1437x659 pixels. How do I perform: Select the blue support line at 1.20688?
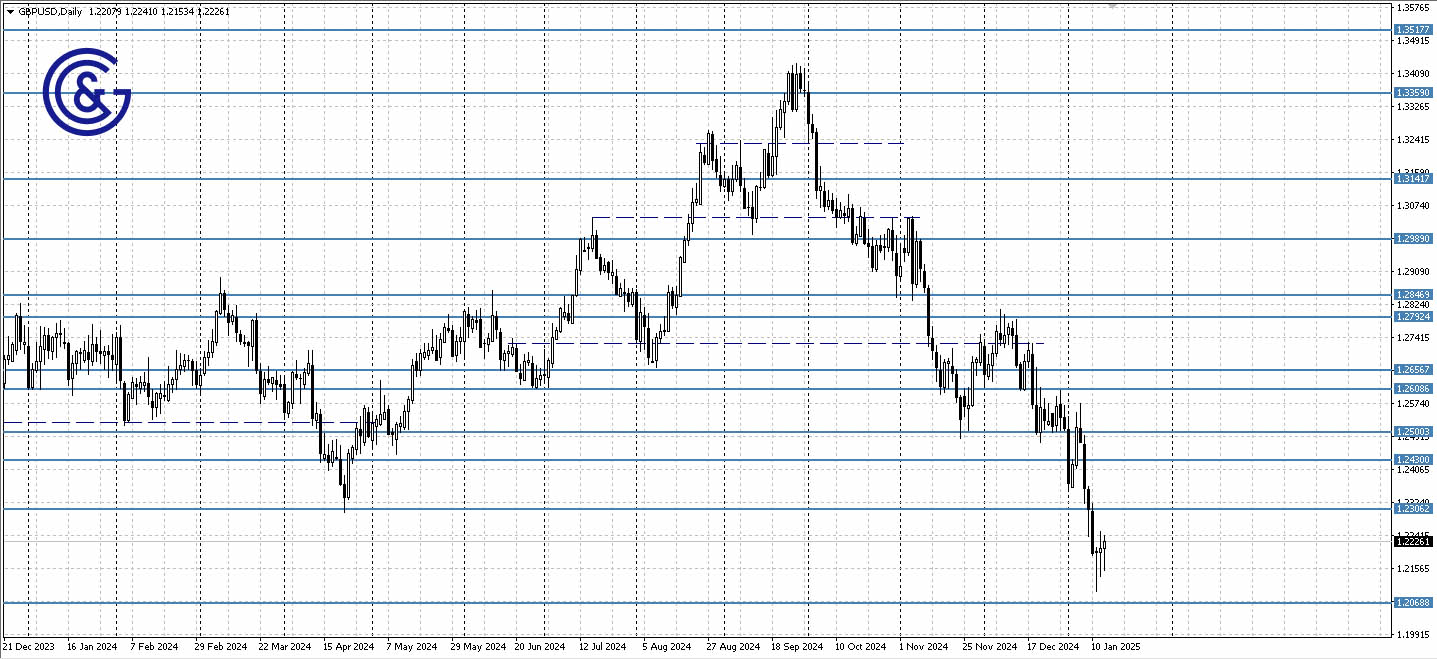(x=700, y=601)
